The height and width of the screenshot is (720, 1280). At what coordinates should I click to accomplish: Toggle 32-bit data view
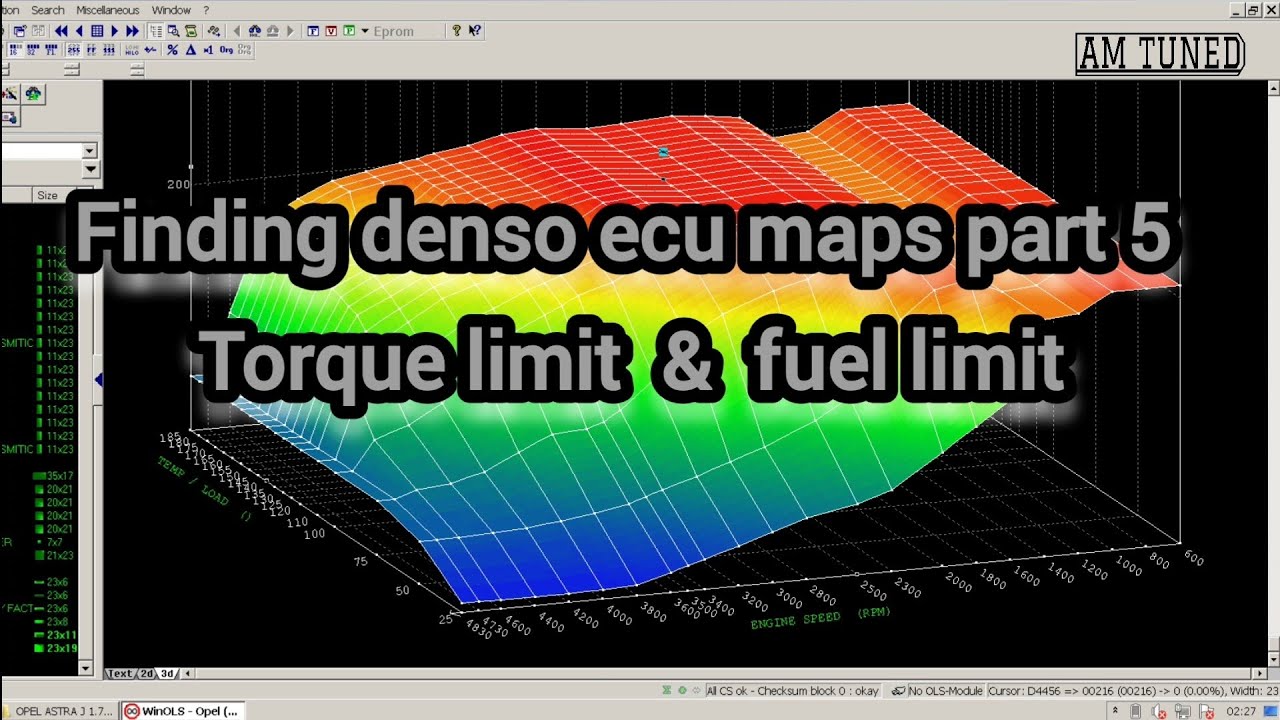[33, 49]
